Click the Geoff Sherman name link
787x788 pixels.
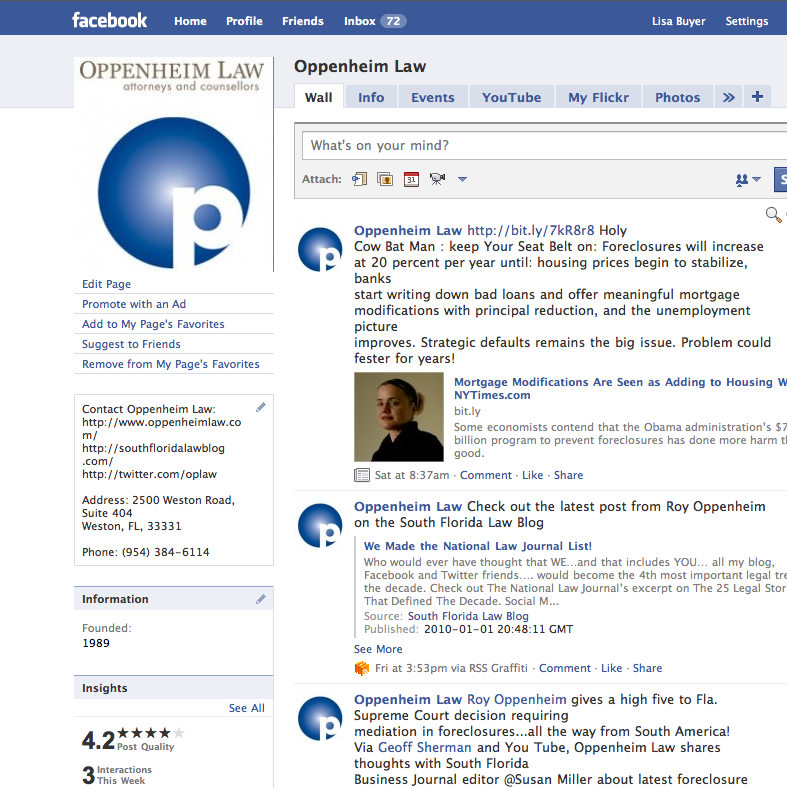point(425,747)
